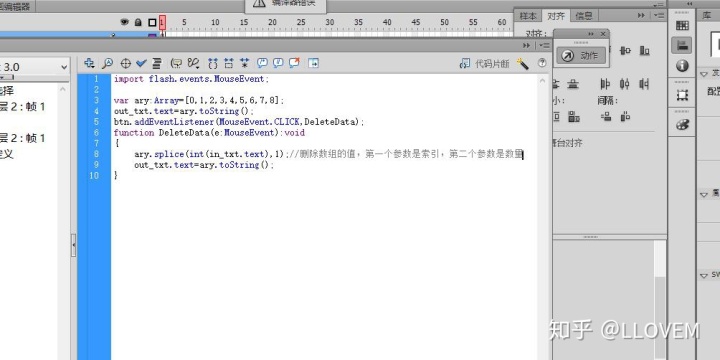Image resolution: width=720 pixels, height=360 pixels.
Task: Open the Debug options icon menu
Action: (x=193, y=63)
